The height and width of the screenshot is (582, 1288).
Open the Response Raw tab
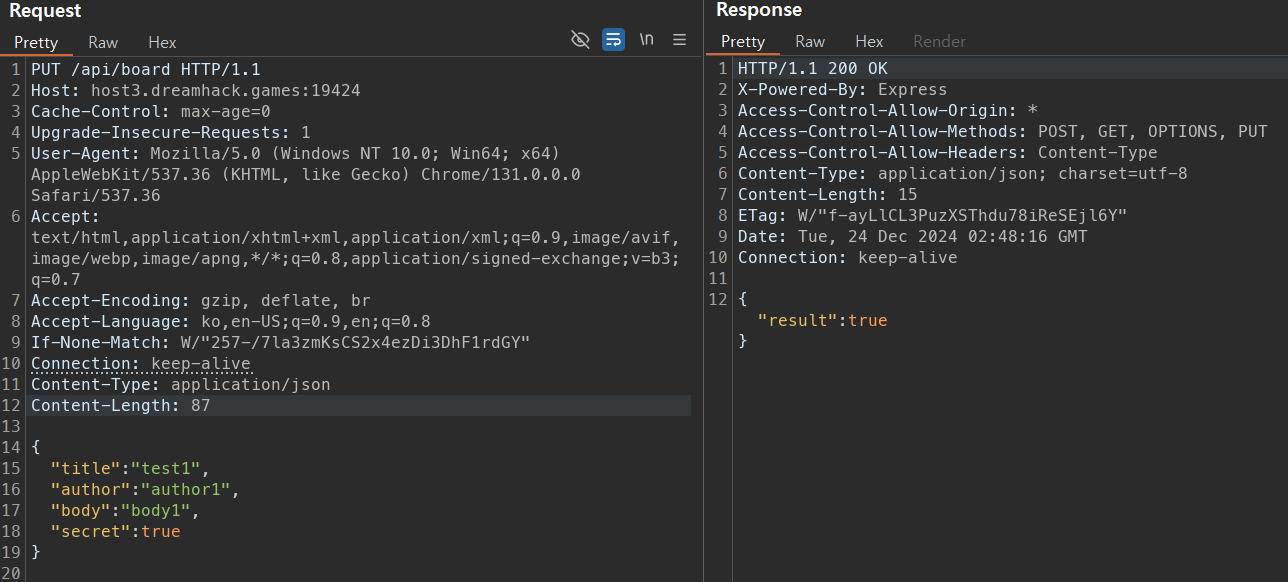pos(810,41)
